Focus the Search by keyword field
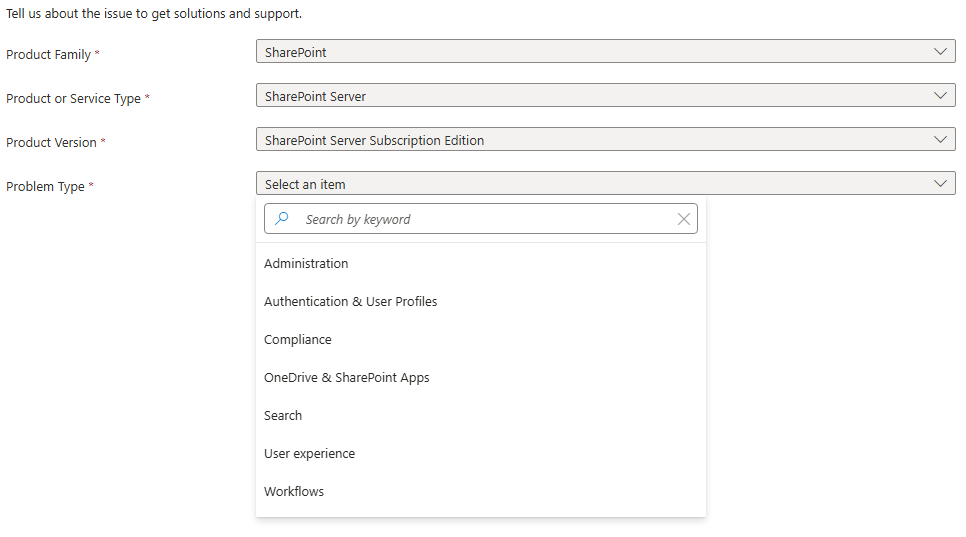 481,219
